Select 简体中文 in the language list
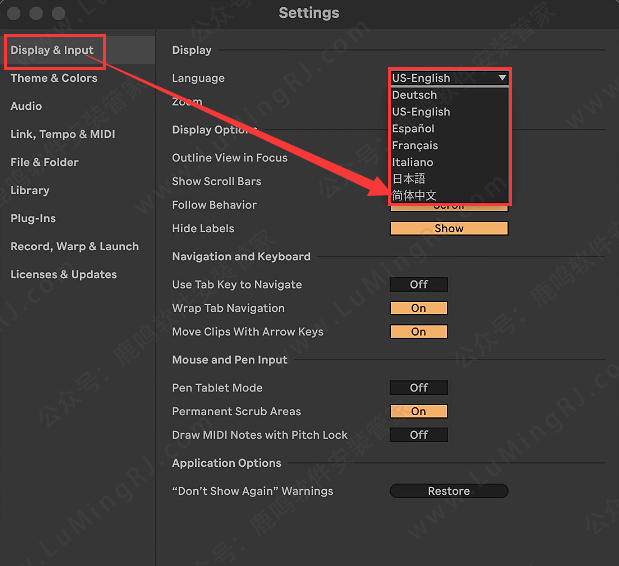Viewport: 619px width, 566px height. point(414,195)
